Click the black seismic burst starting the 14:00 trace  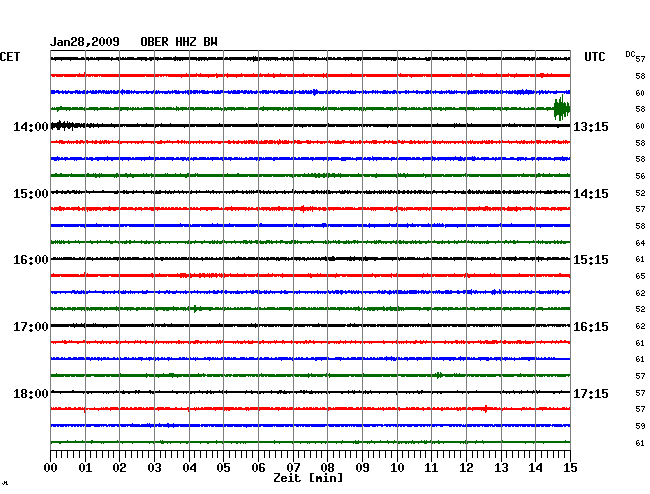[x=66, y=125]
